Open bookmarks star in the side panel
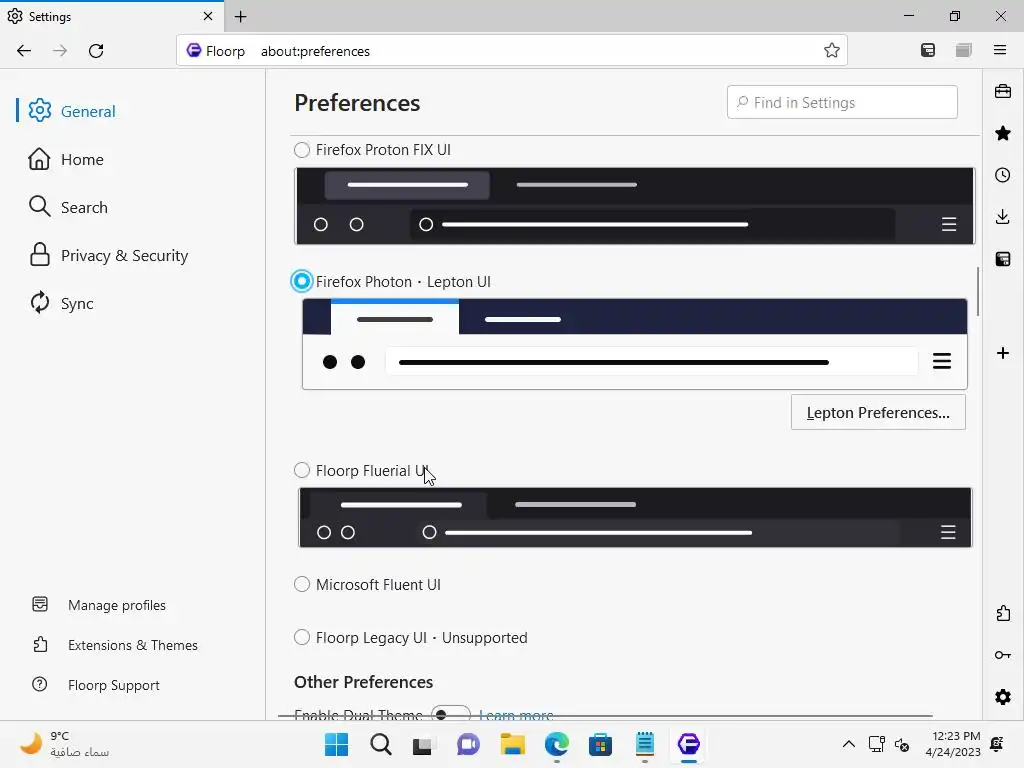Viewport: 1024px width, 768px height. tap(1003, 133)
